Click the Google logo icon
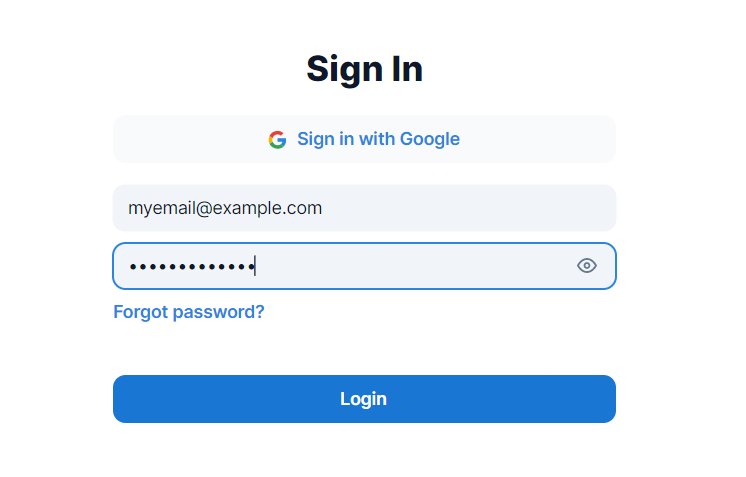 277,140
